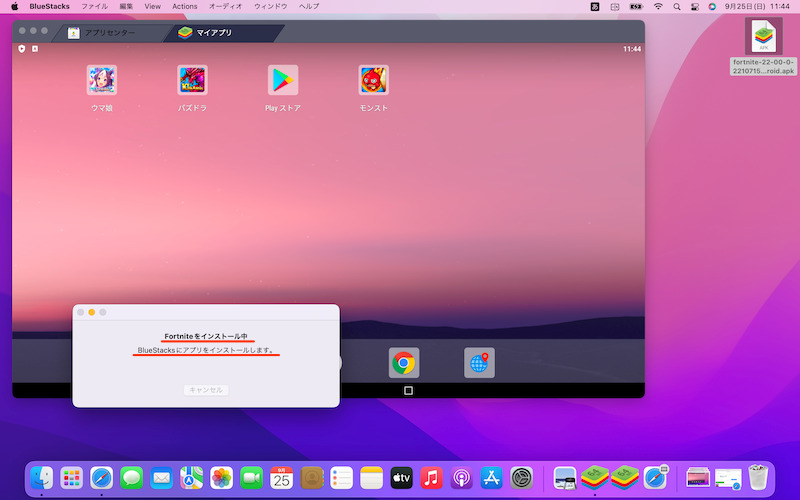Open the ファイル menu
This screenshot has height=500, width=800.
(94, 6)
